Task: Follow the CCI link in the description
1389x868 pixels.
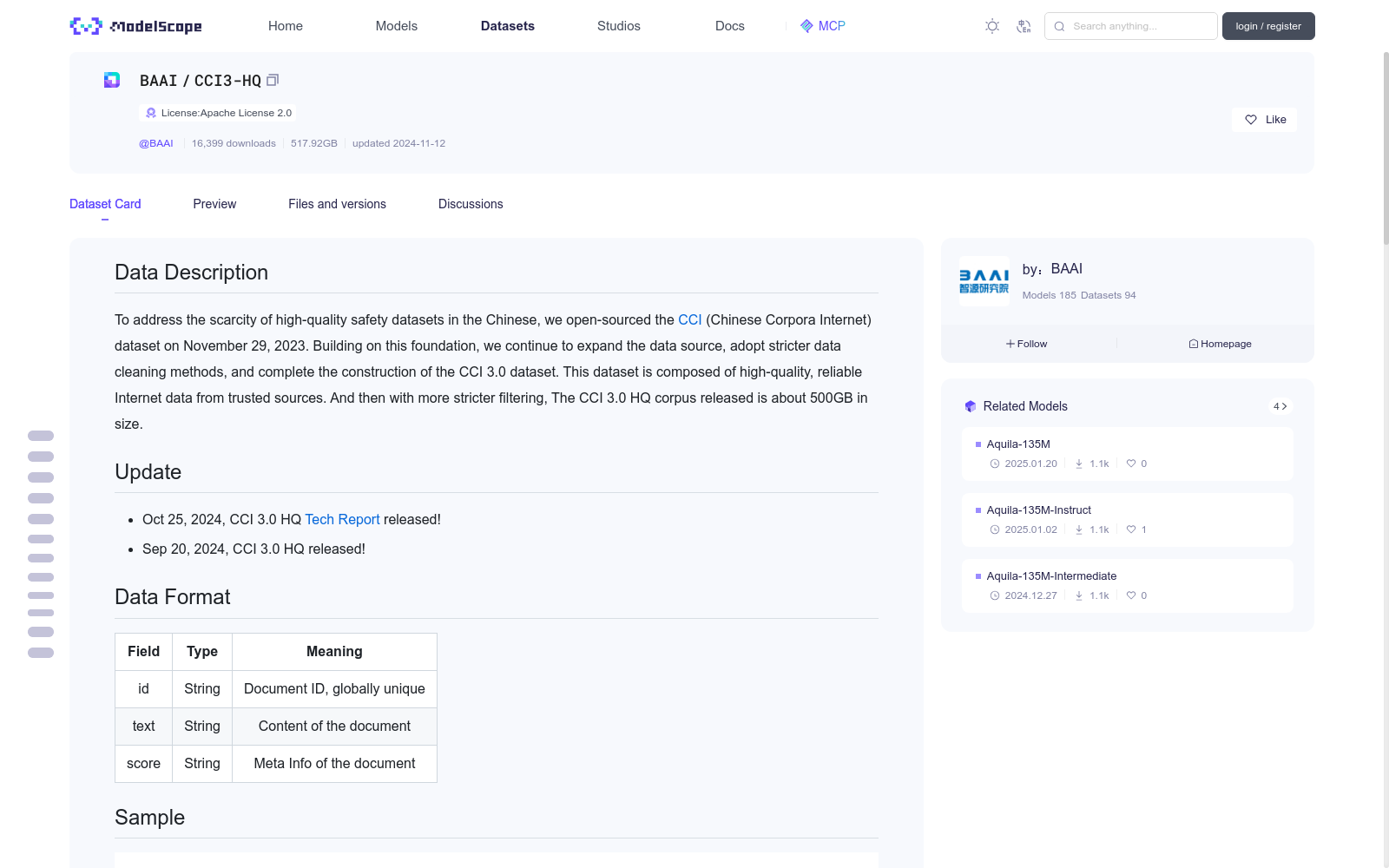Action: click(x=690, y=319)
